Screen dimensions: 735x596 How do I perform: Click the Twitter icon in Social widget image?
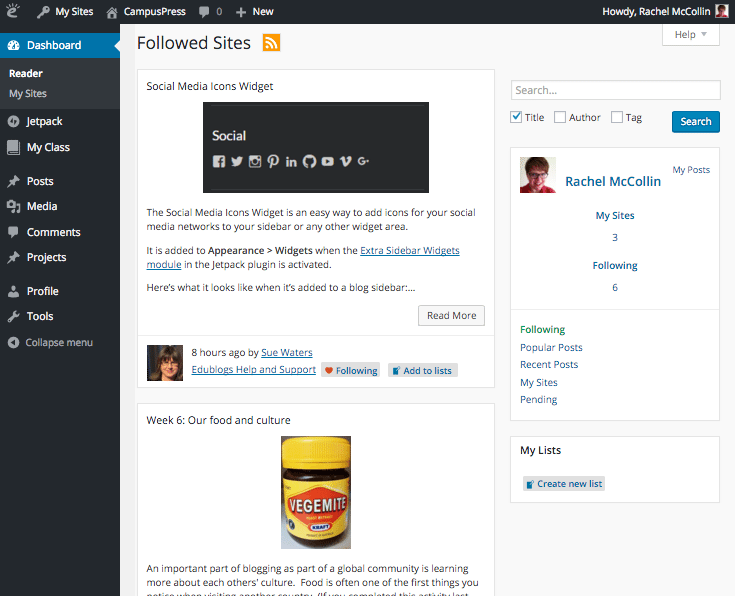237,161
